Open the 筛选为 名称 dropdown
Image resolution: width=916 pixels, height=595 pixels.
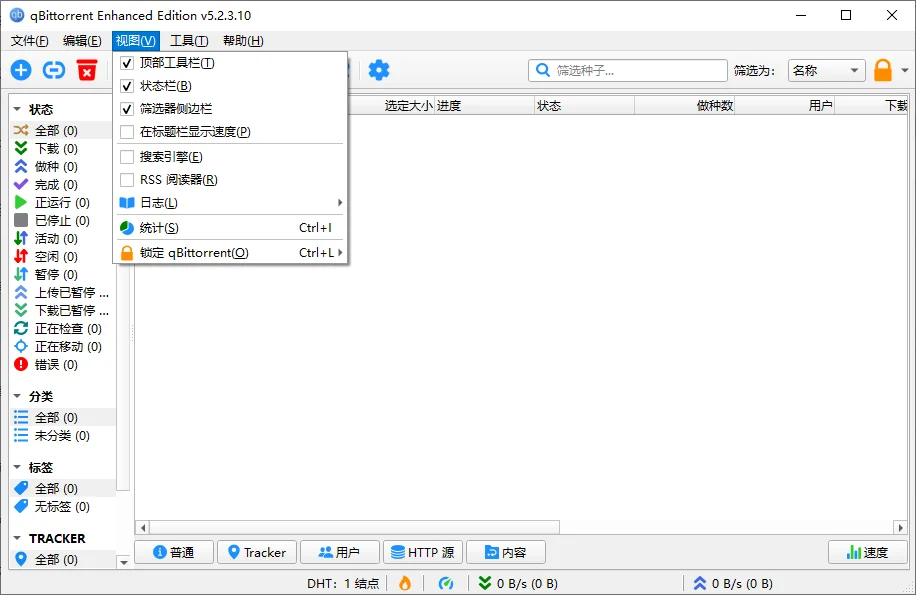826,71
